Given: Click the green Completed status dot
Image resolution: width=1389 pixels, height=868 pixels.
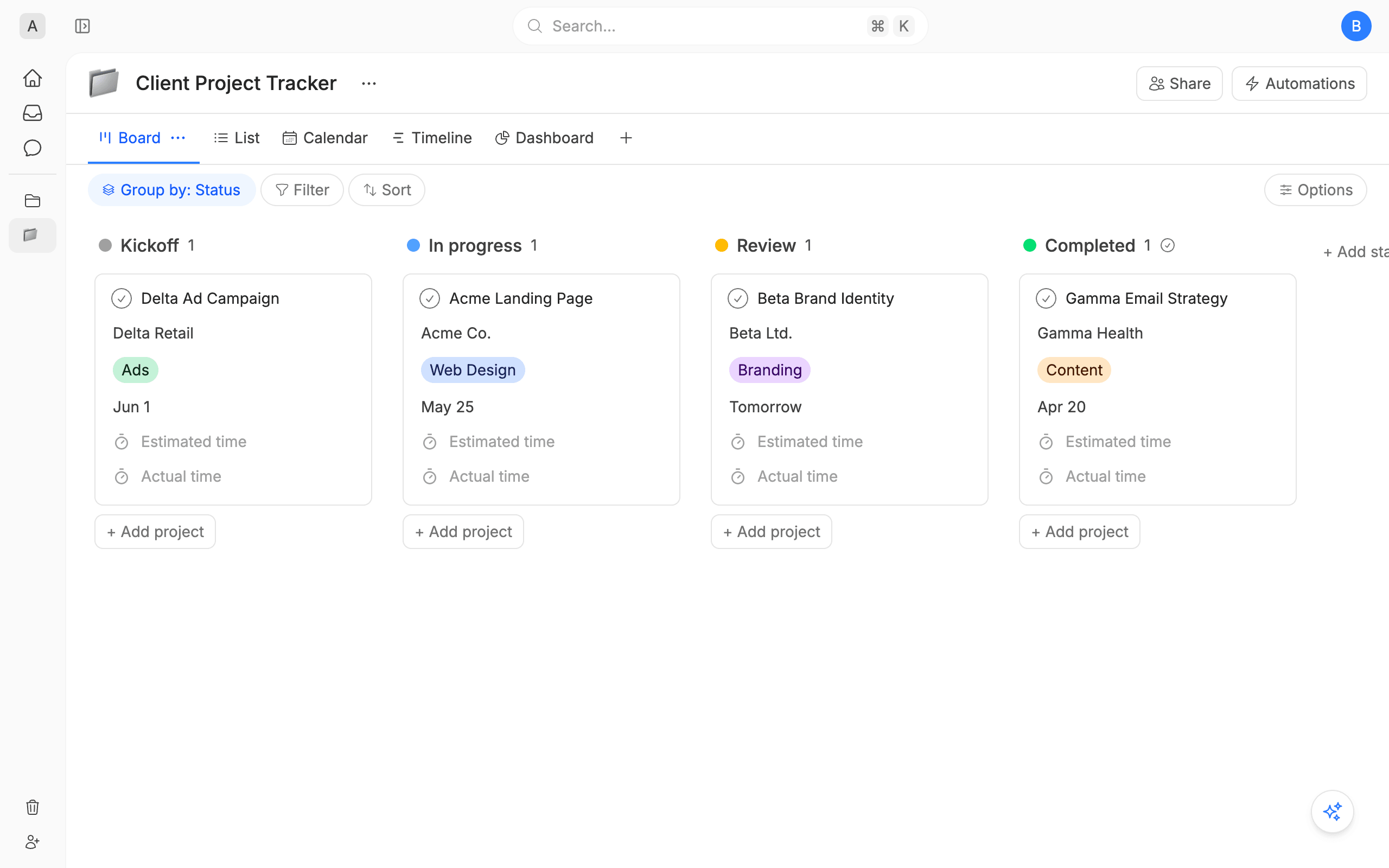Looking at the screenshot, I should pos(1030,246).
